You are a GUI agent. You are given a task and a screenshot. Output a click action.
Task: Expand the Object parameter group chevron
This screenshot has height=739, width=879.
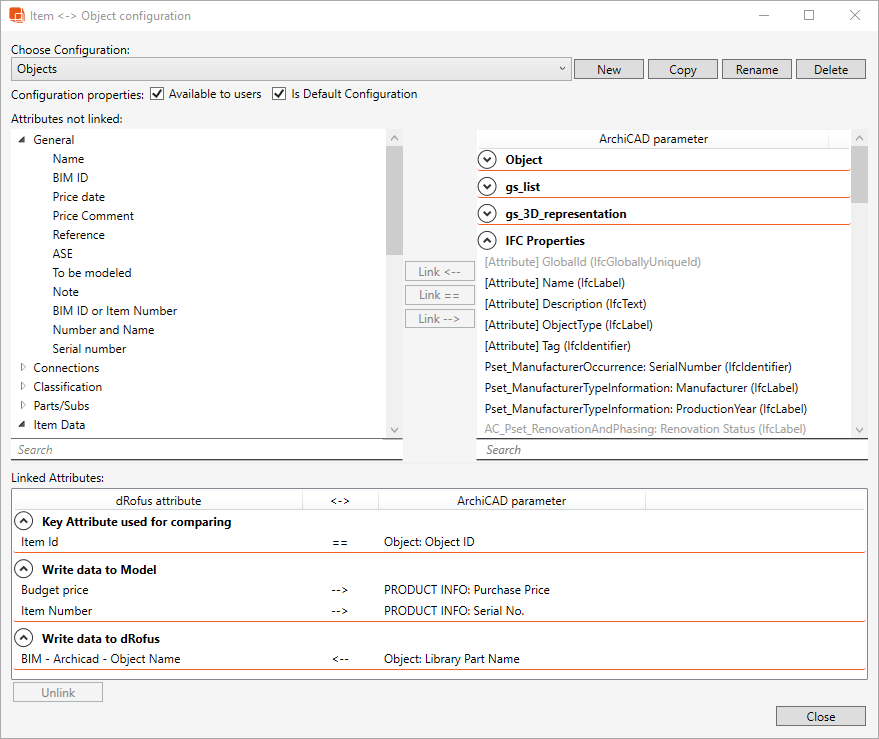click(487, 160)
